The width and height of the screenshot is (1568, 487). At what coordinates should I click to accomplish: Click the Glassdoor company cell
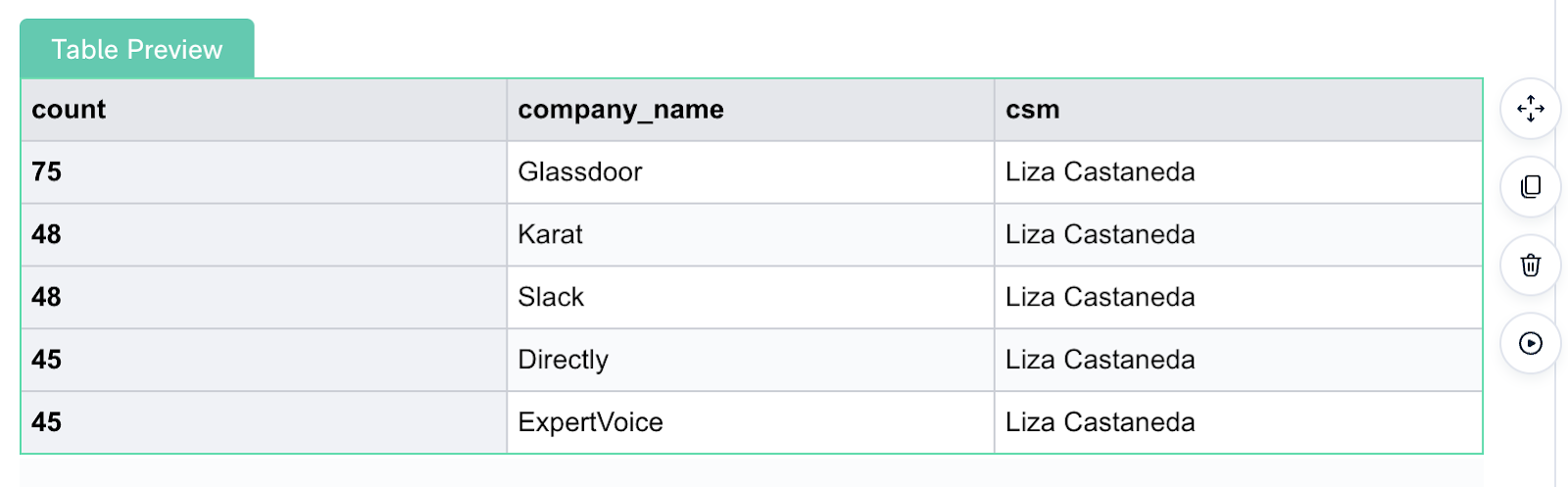tap(751, 172)
